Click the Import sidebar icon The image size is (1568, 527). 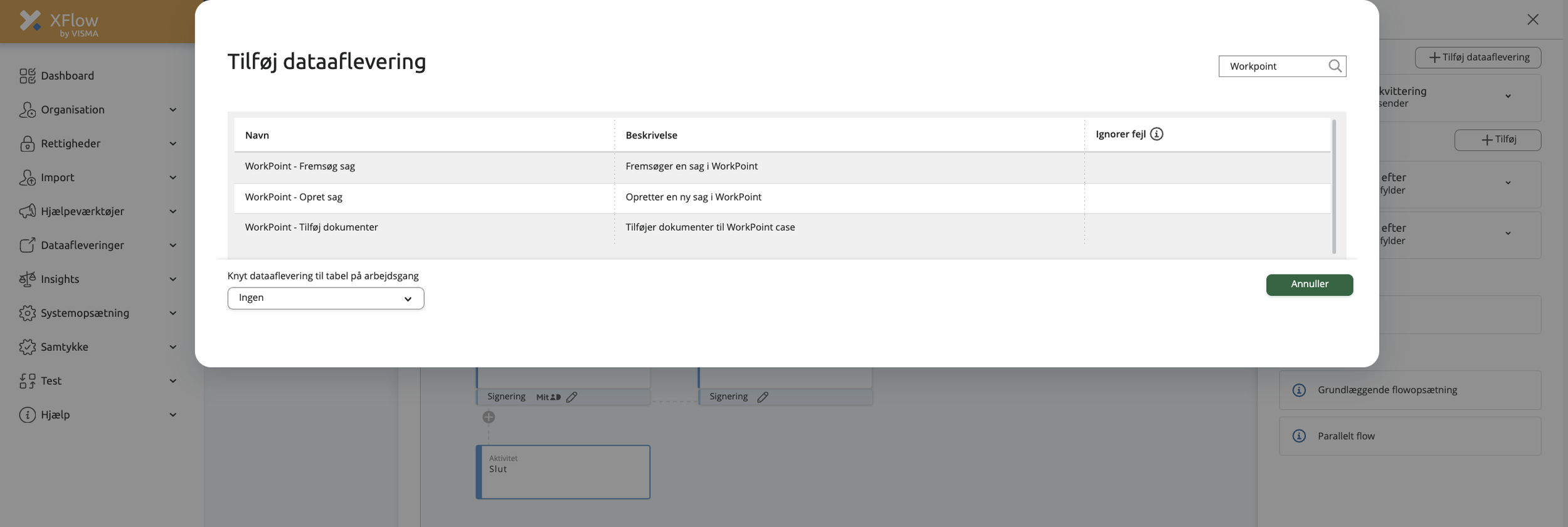point(27,177)
